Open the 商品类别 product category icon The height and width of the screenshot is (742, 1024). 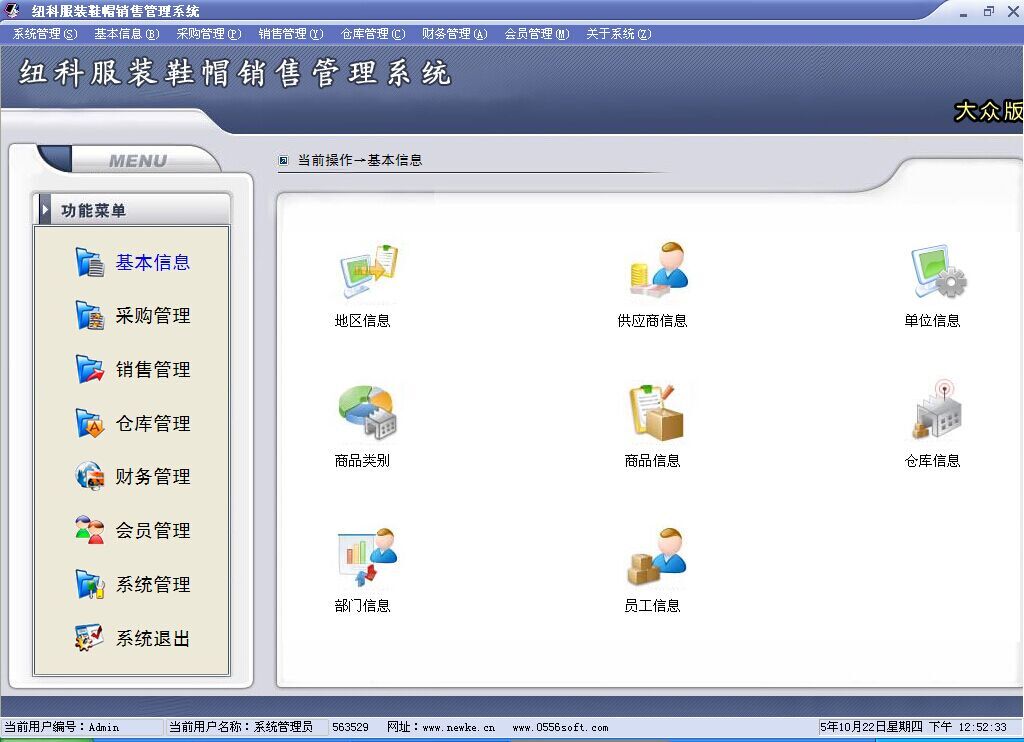pos(366,414)
